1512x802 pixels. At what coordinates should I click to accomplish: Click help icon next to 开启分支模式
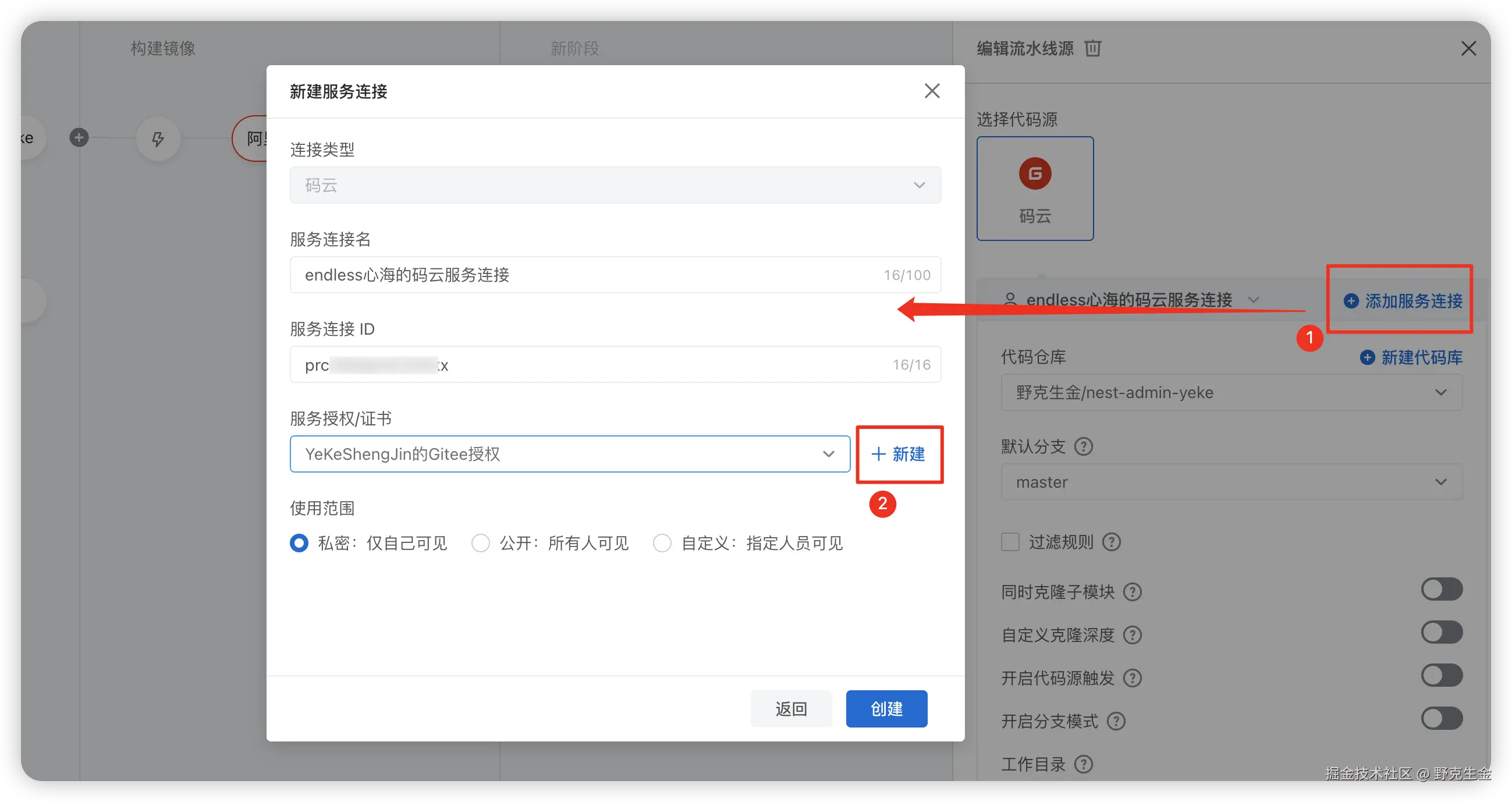pos(1115,721)
